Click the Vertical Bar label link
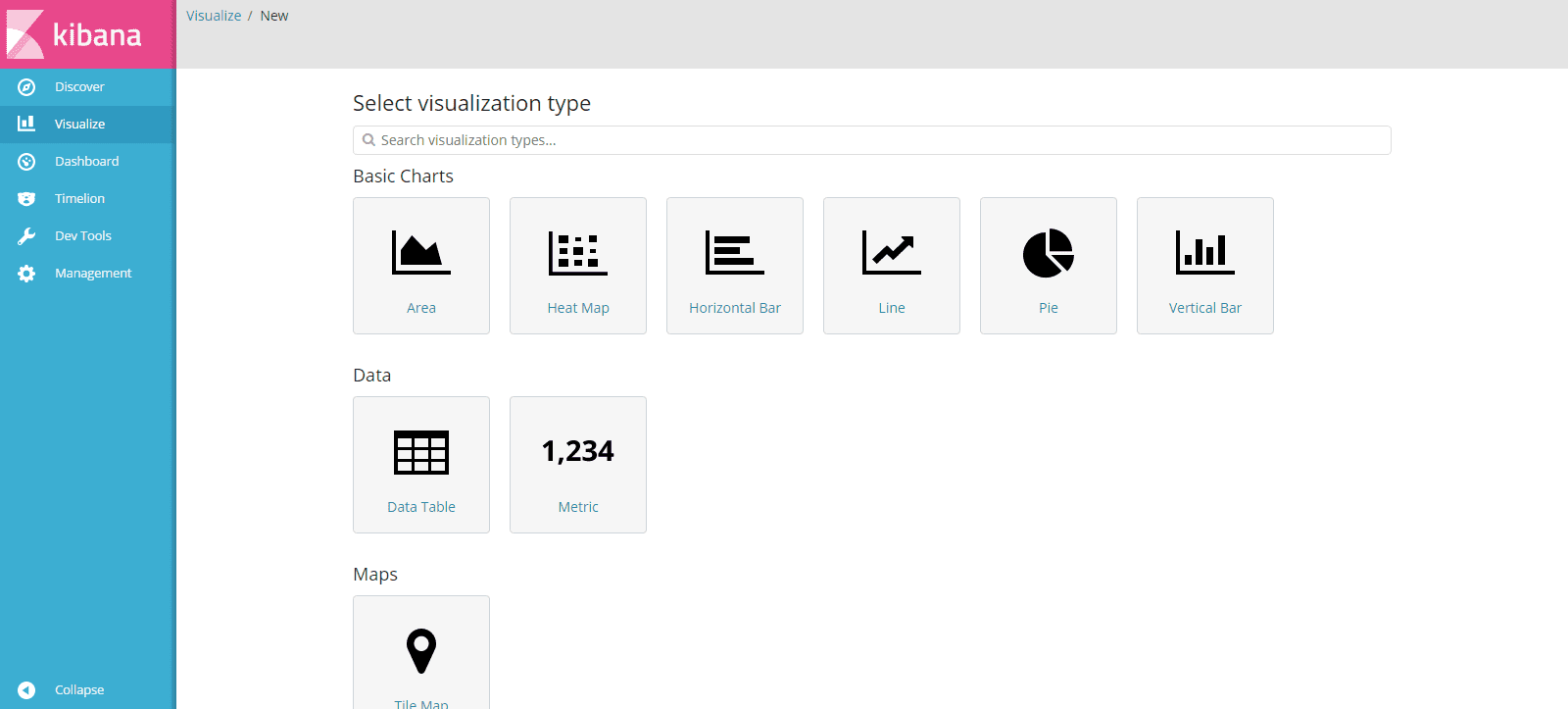 tap(1205, 308)
